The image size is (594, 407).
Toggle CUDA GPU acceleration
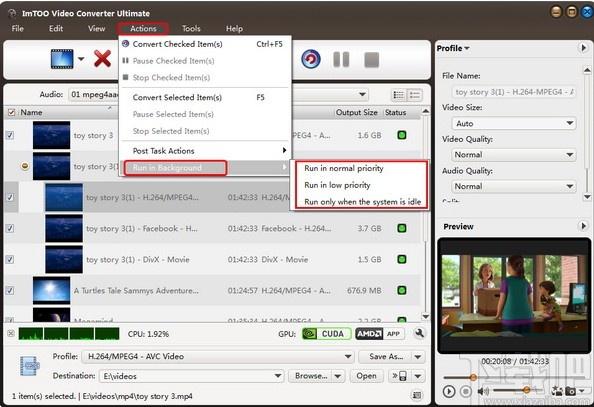tap(327, 334)
